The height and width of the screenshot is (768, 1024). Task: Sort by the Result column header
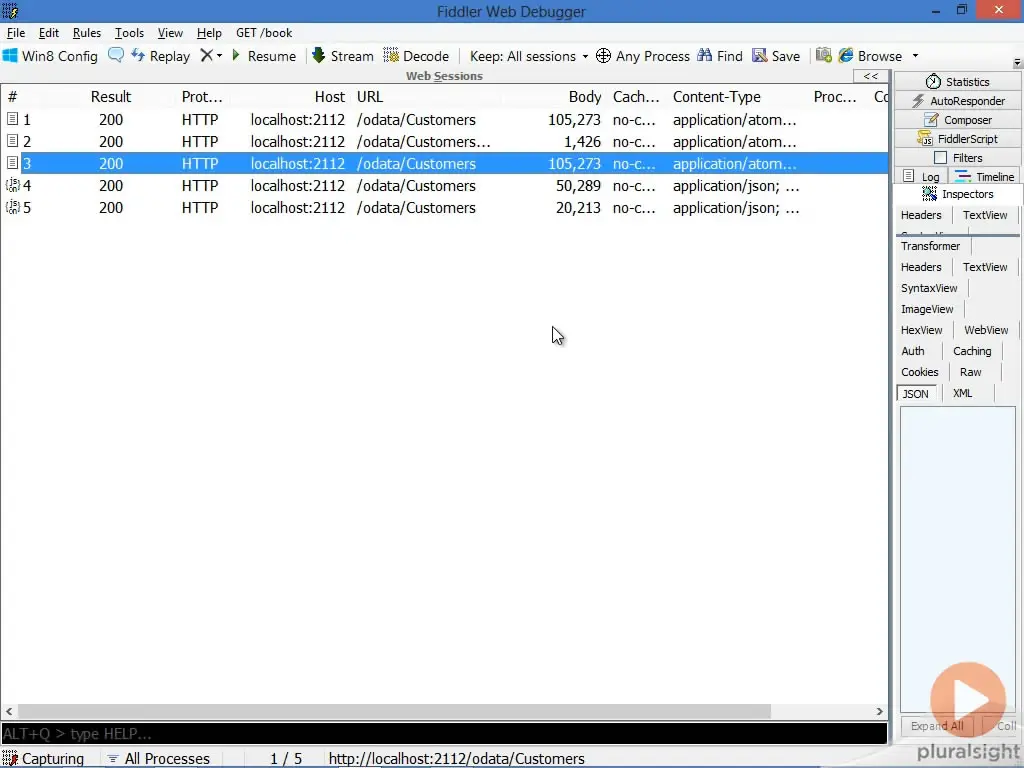[111, 97]
